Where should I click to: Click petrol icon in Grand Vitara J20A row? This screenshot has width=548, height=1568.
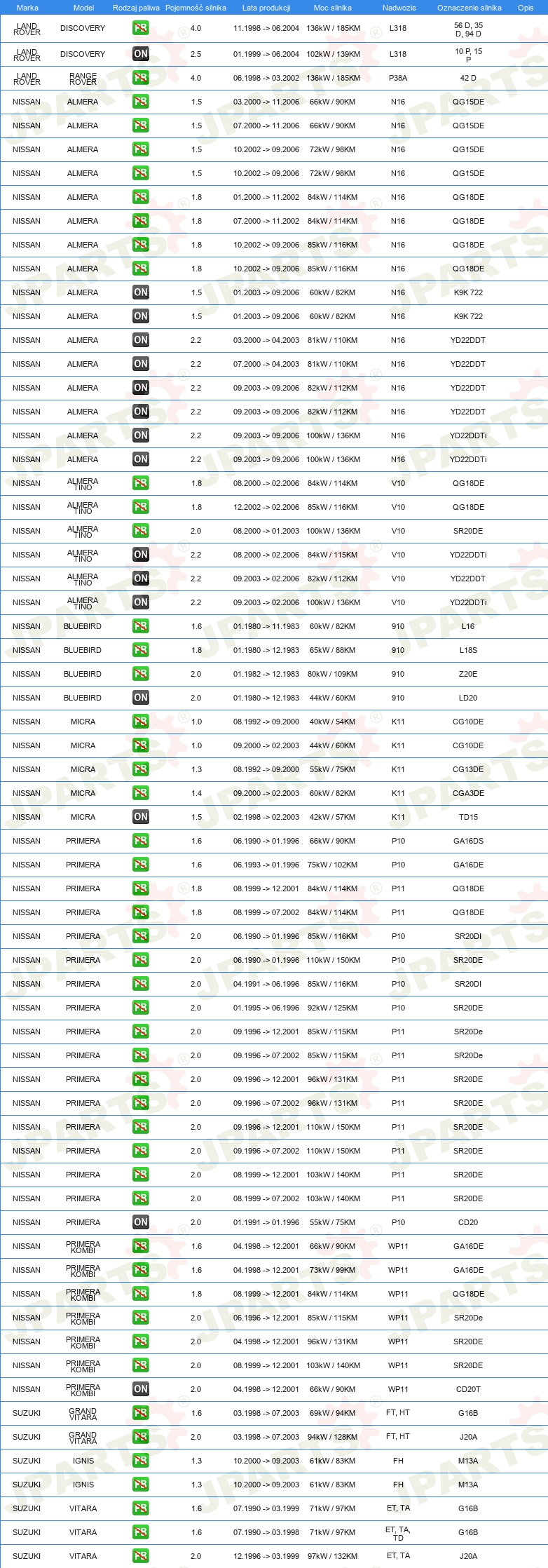pos(140,1437)
